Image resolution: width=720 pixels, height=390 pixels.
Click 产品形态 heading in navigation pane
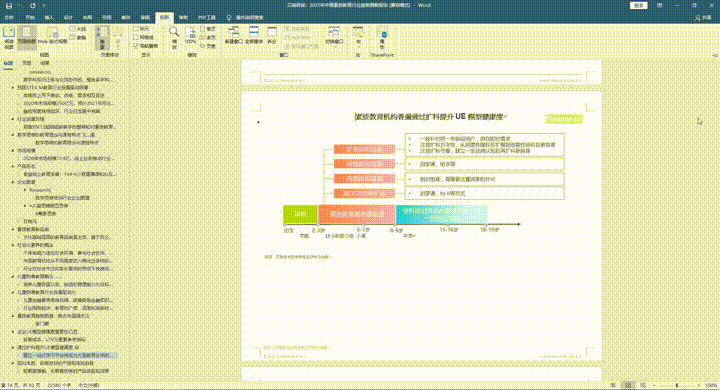(27, 166)
